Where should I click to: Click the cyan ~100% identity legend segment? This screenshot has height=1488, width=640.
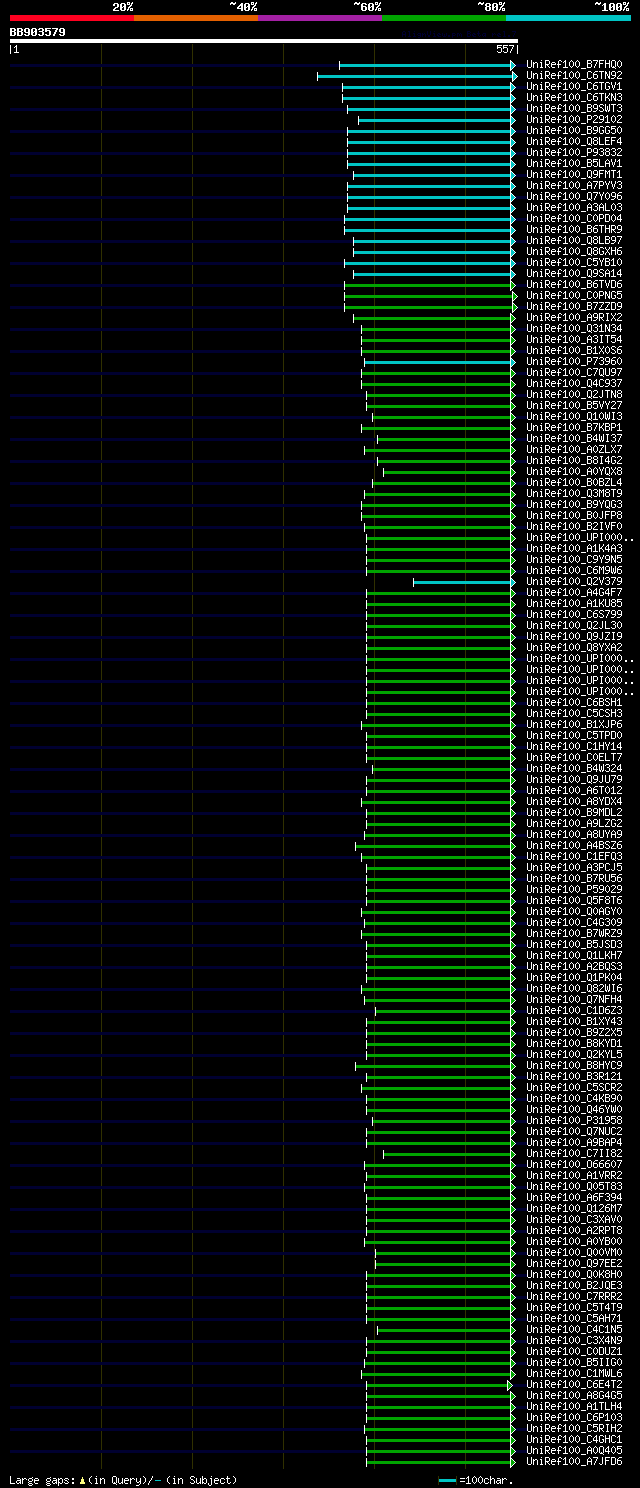coord(568,18)
